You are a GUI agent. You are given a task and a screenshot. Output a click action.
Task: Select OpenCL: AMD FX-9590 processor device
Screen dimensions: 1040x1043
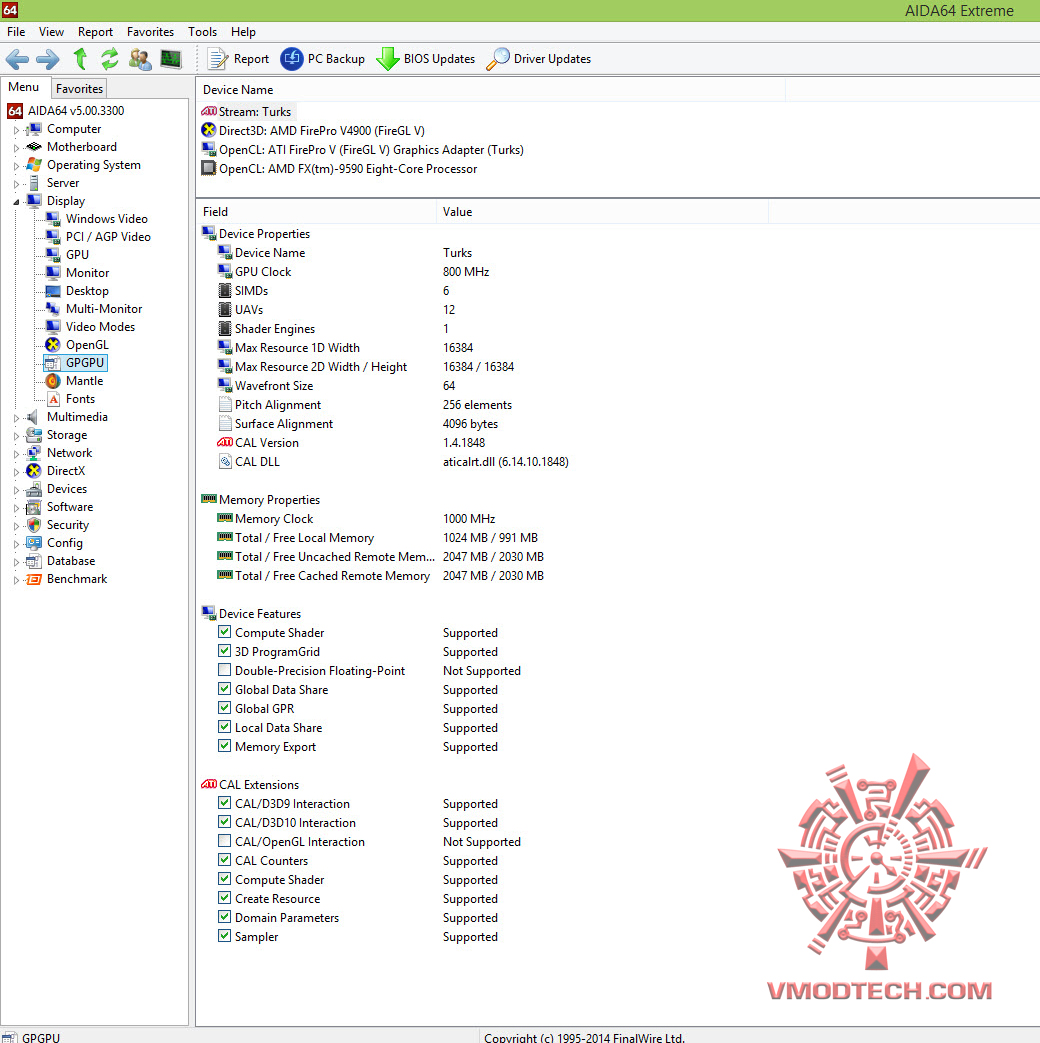tap(339, 169)
